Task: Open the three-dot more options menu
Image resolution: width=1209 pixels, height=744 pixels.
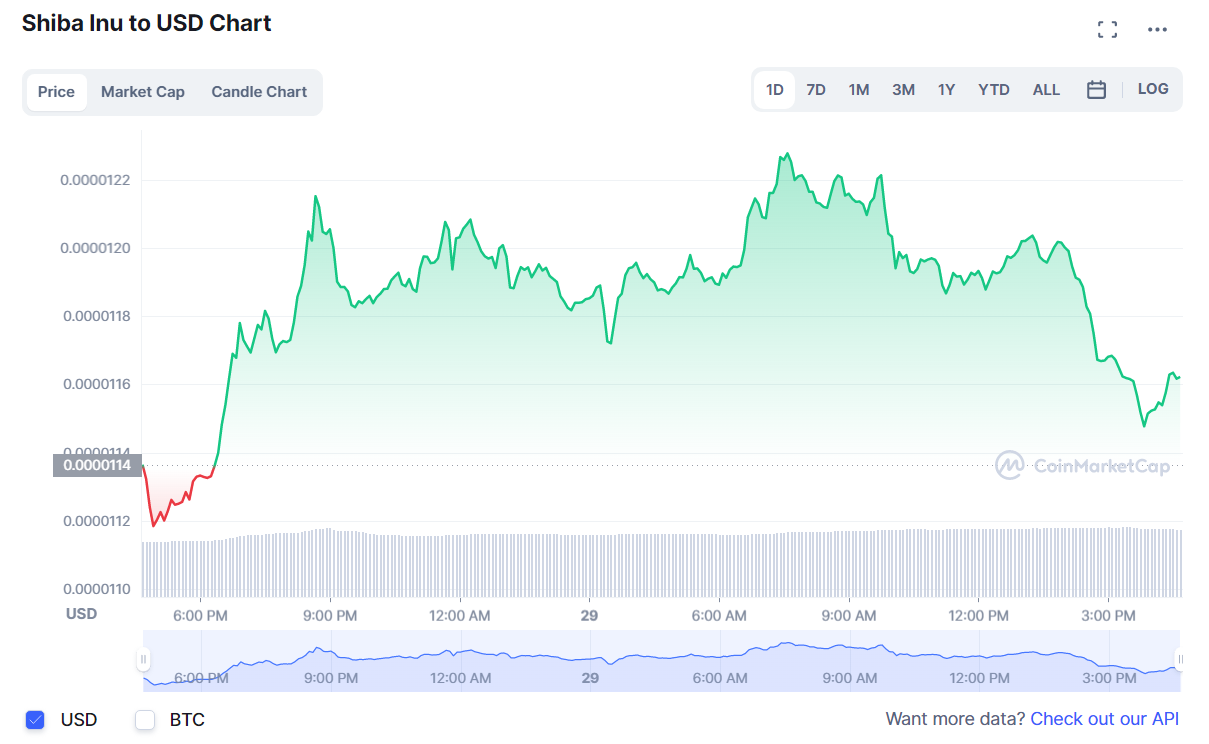Action: [x=1157, y=30]
